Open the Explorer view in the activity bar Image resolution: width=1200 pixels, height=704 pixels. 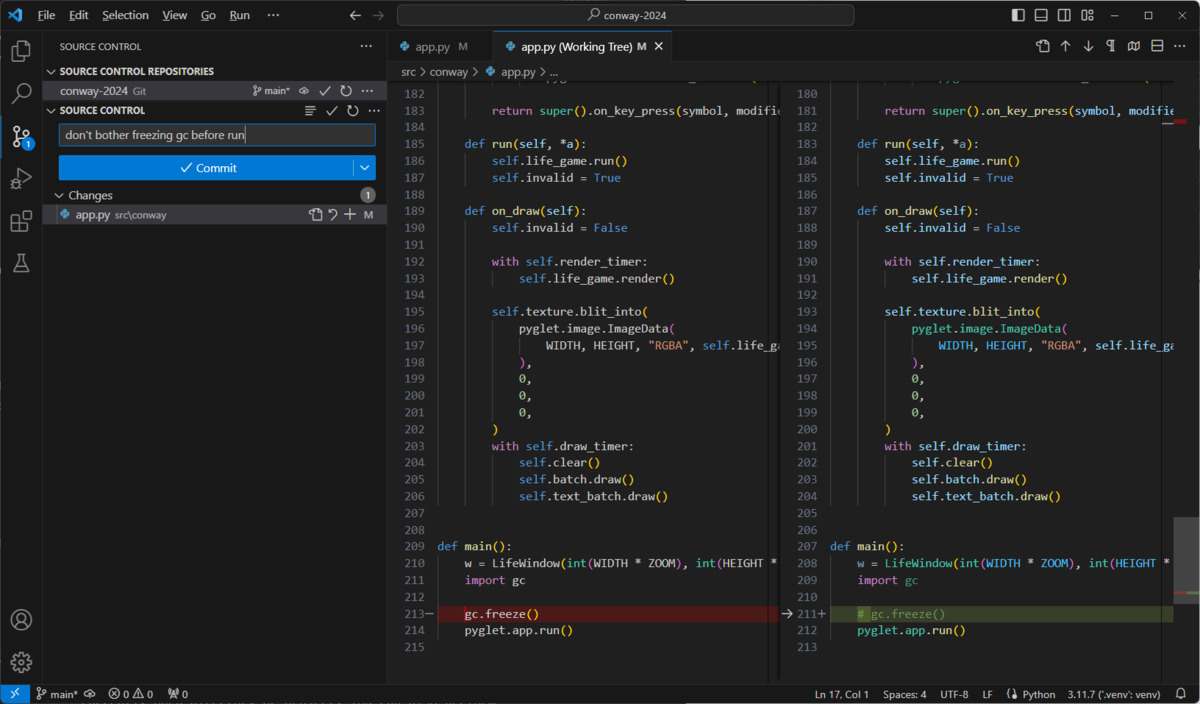(x=20, y=50)
